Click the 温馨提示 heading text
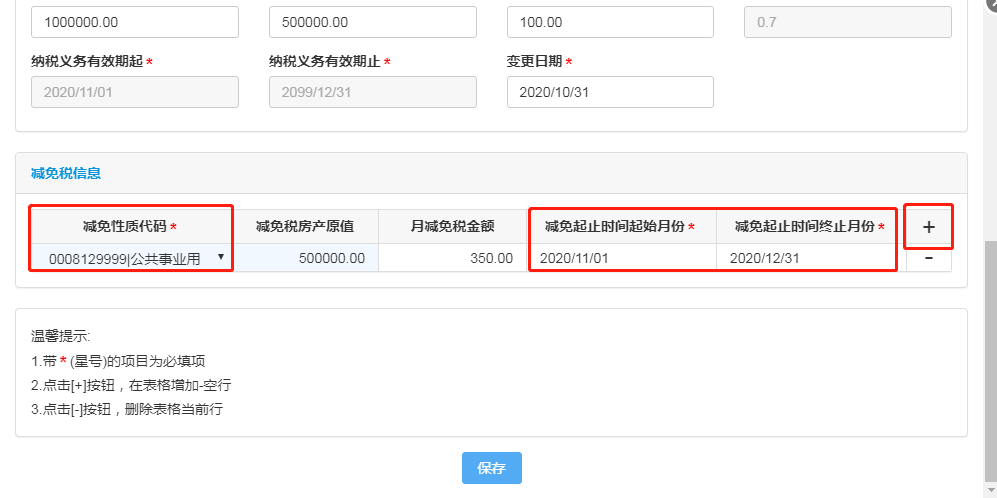This screenshot has width=997, height=498. [61, 336]
